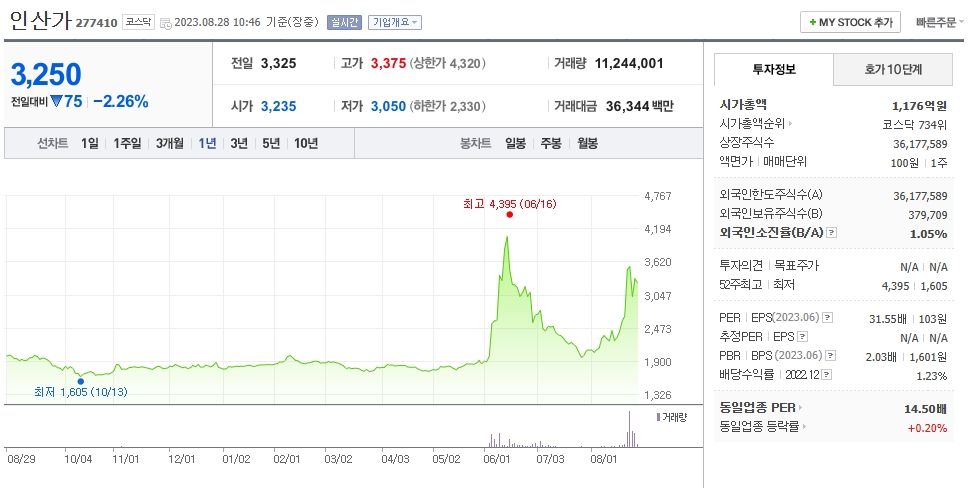Click the 코스닥 734위 ranking value
Viewport: 975px width, 488px height.
(x=915, y=125)
